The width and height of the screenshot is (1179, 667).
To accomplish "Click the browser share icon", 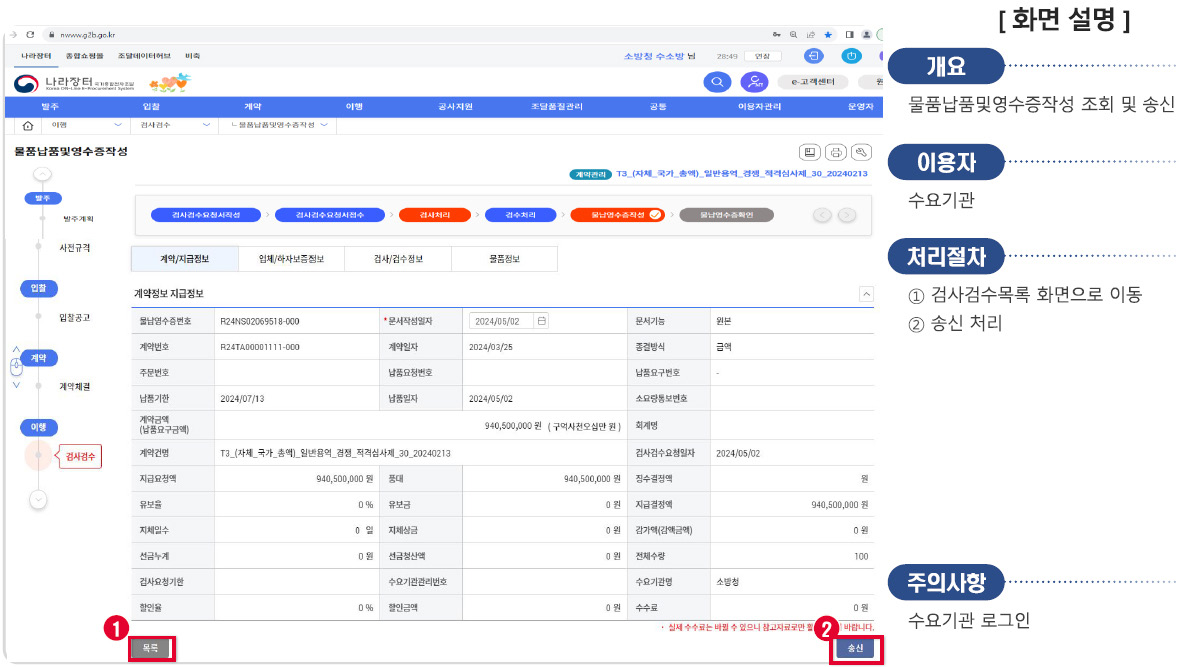I will (x=811, y=35).
